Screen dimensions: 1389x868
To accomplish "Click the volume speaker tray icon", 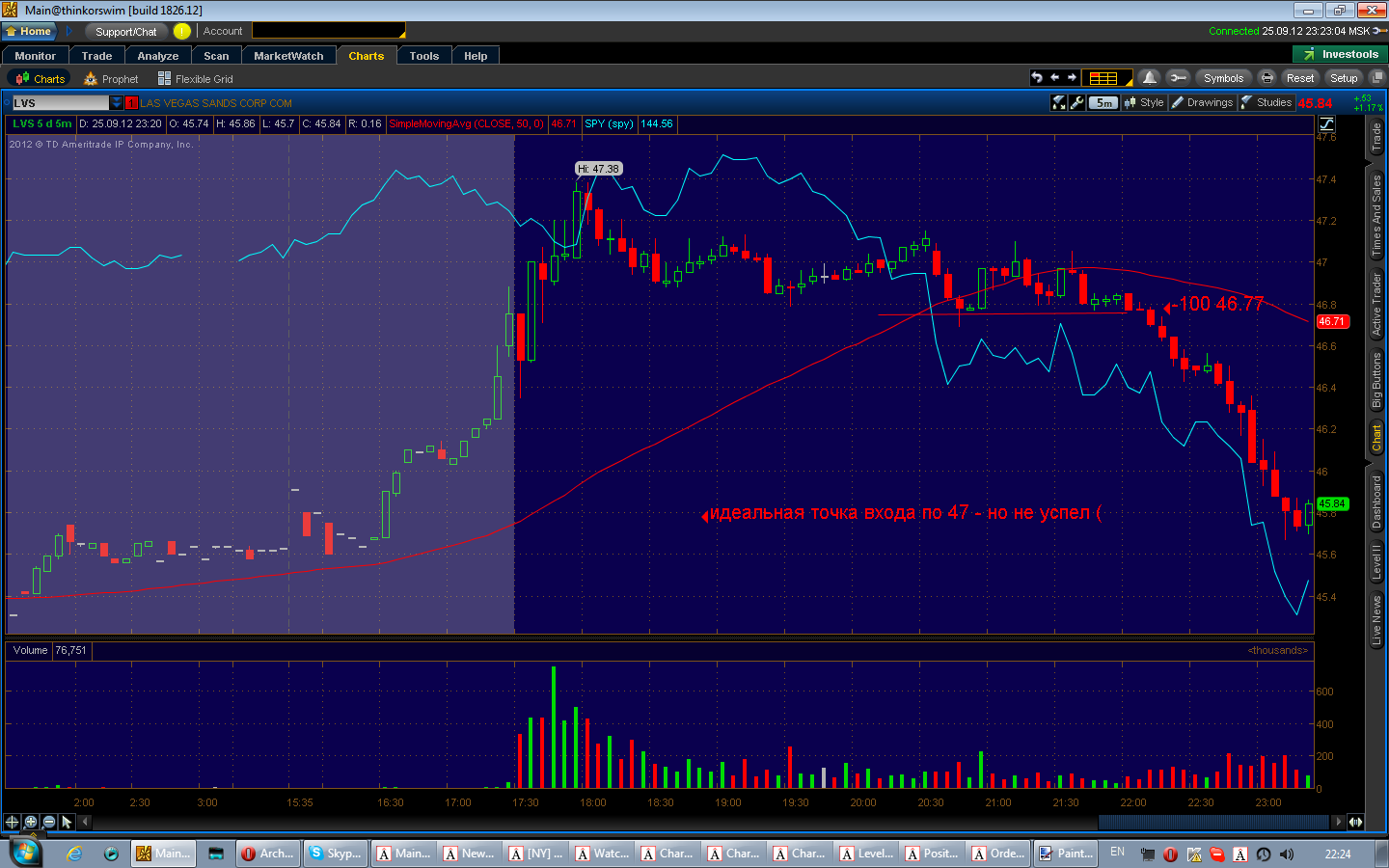I will (1286, 854).
